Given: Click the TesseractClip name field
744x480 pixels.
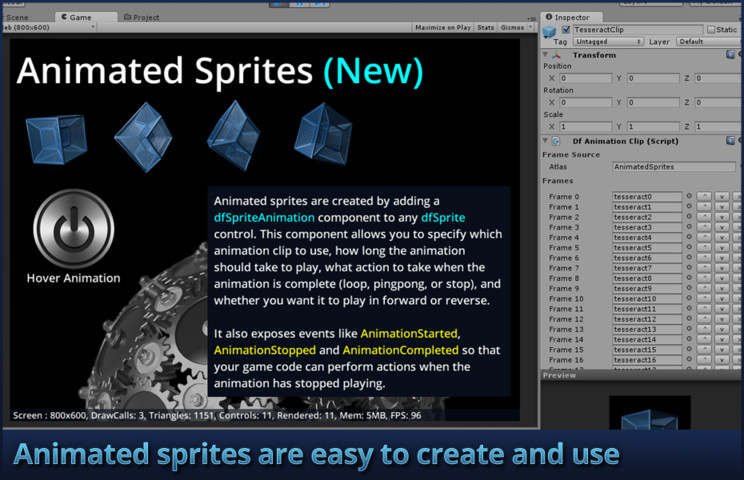Looking at the screenshot, I should tap(638, 29).
